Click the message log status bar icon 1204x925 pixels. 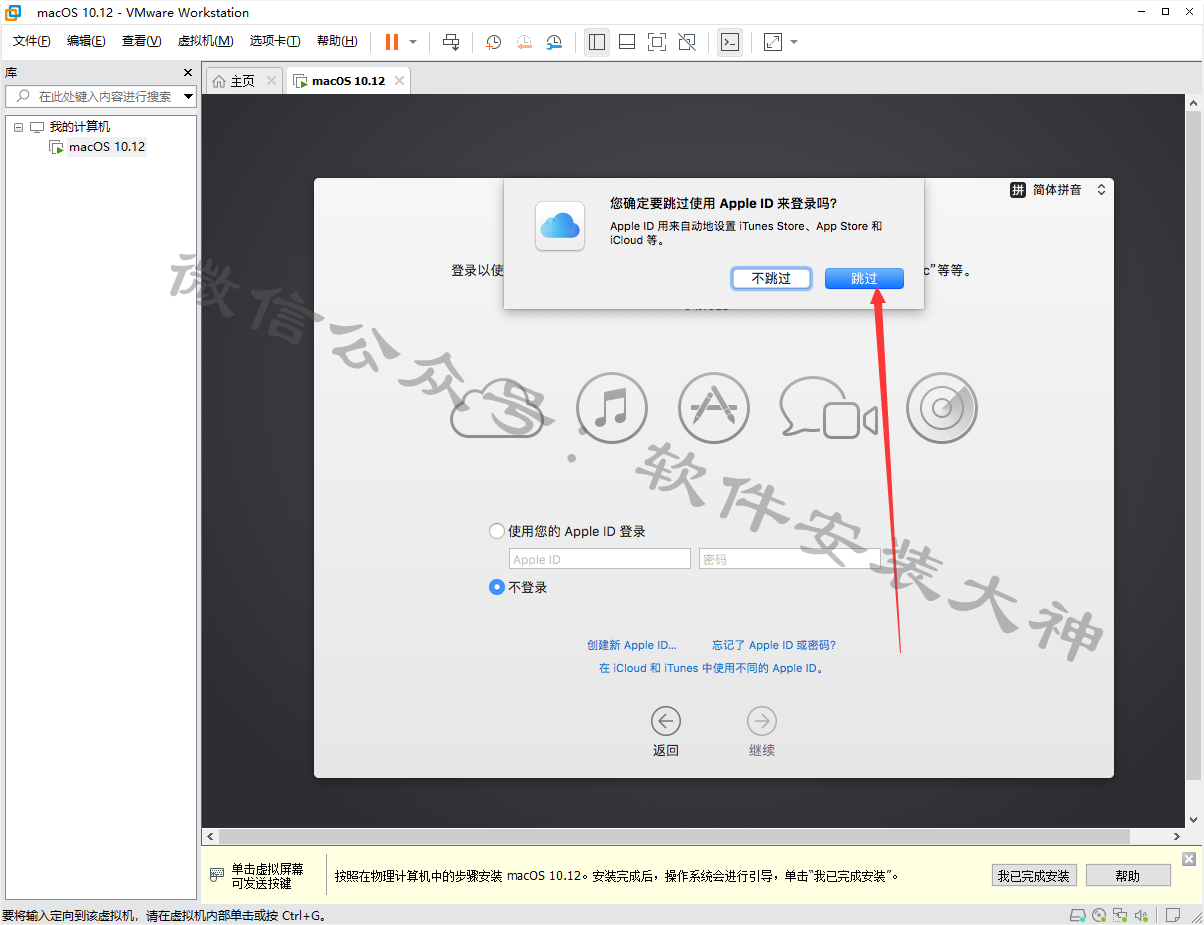click(x=1173, y=915)
